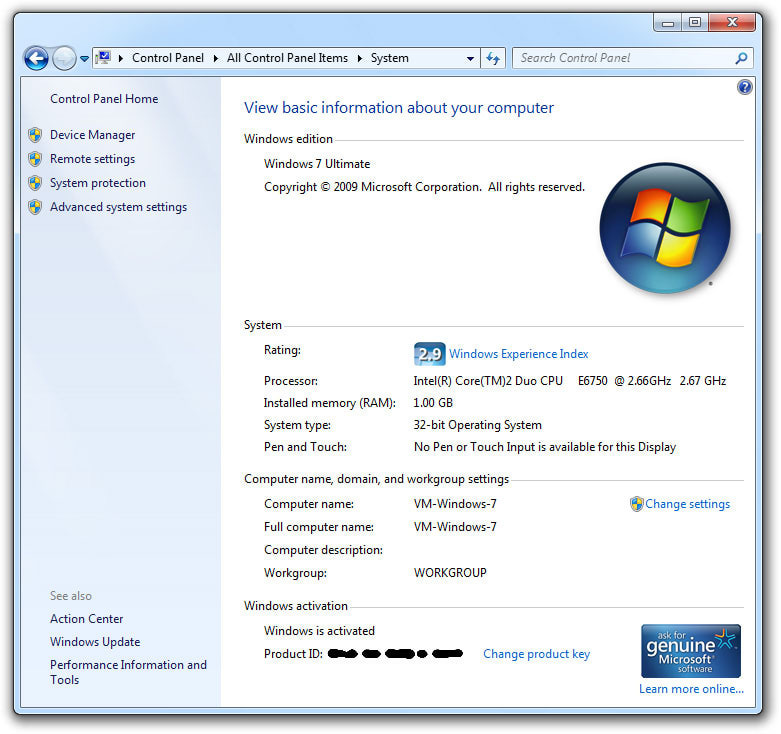
Task: Select All Control Panel Items breadcrumb
Action: click(287, 58)
